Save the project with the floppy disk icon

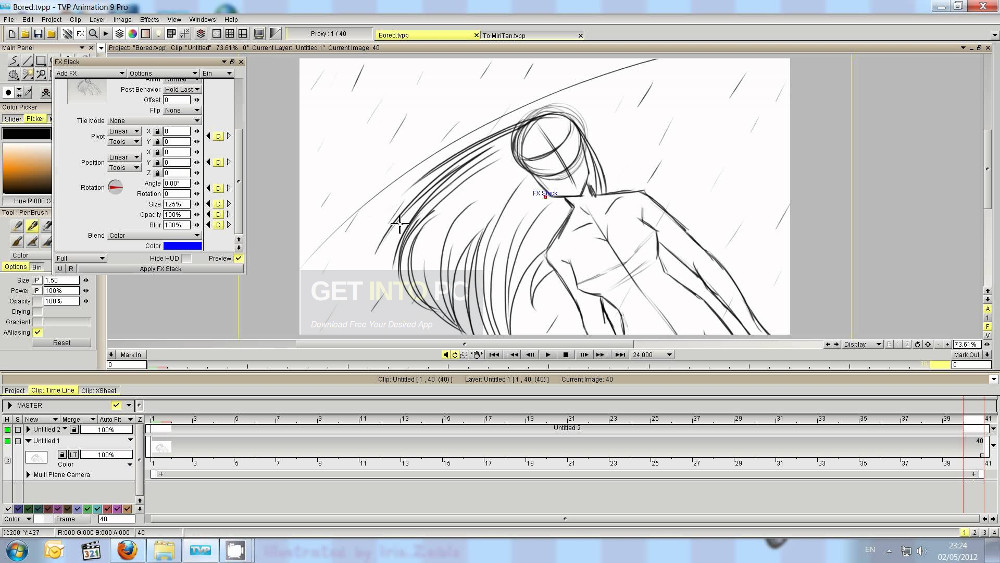pos(38,33)
